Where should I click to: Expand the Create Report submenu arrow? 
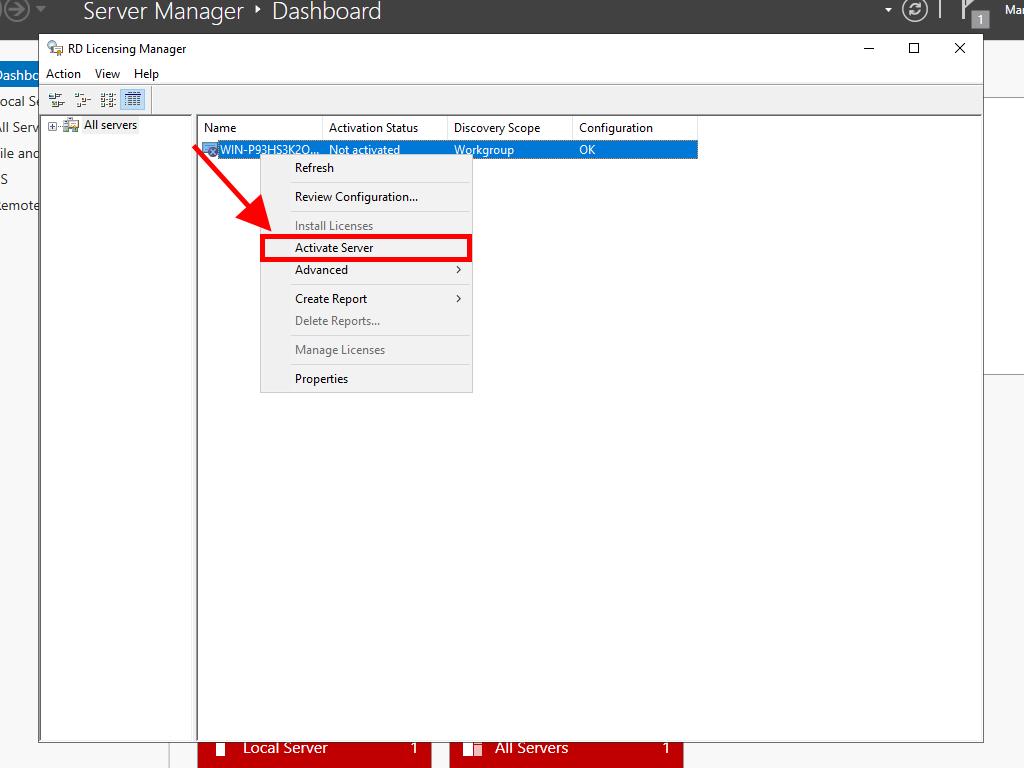[458, 298]
